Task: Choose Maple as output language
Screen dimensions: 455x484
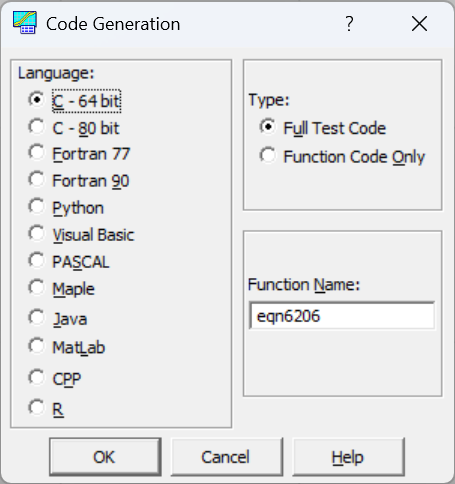Action: (61, 289)
